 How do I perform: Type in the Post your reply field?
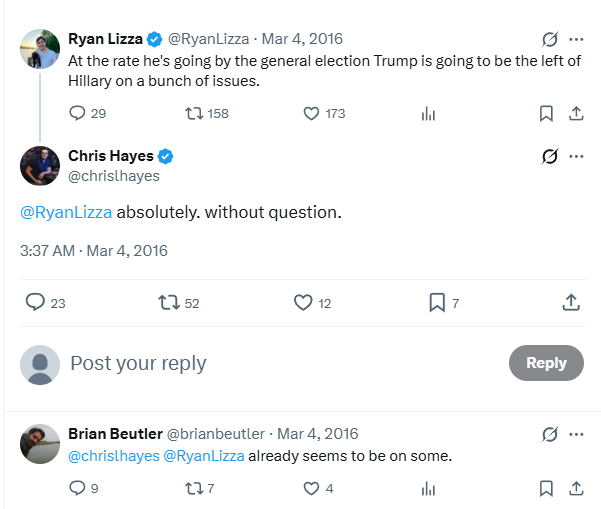click(x=280, y=363)
